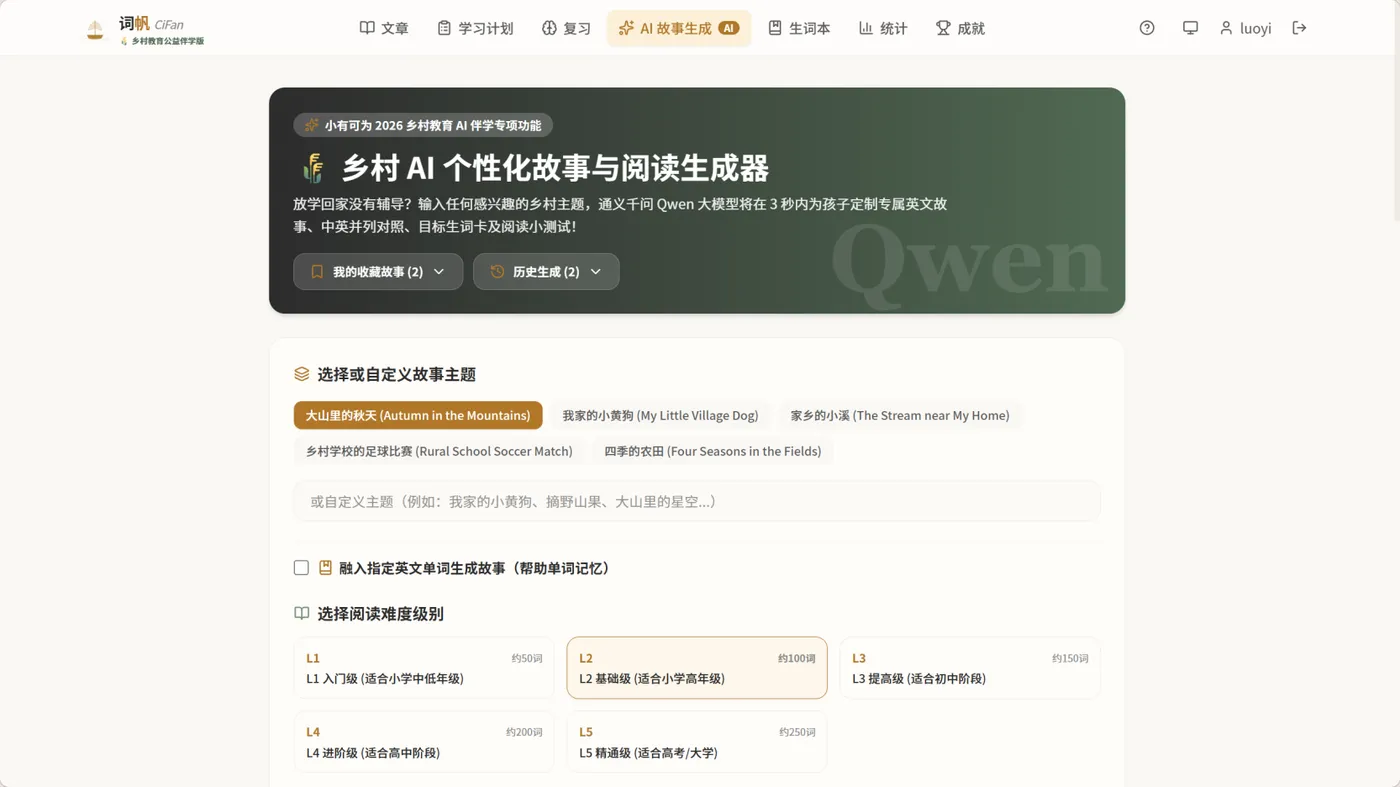Click the AI badge on the story tab
Image resolution: width=1400 pixels, height=787 pixels.
[x=729, y=28]
